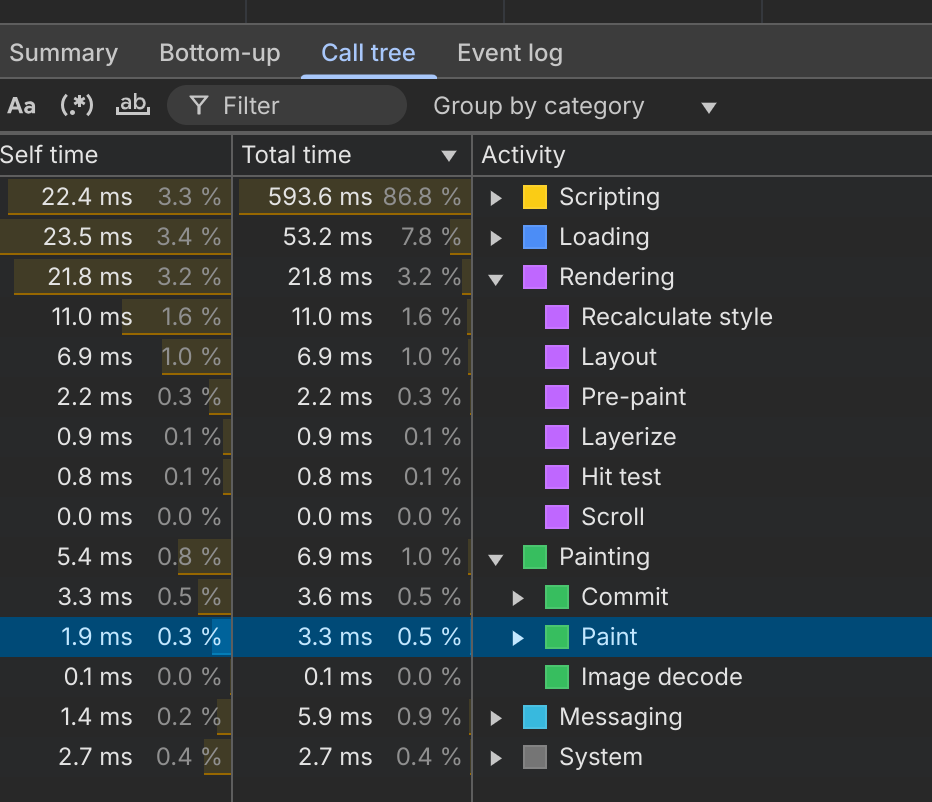Expand the System category row
The height and width of the screenshot is (802, 932).
[x=496, y=758]
